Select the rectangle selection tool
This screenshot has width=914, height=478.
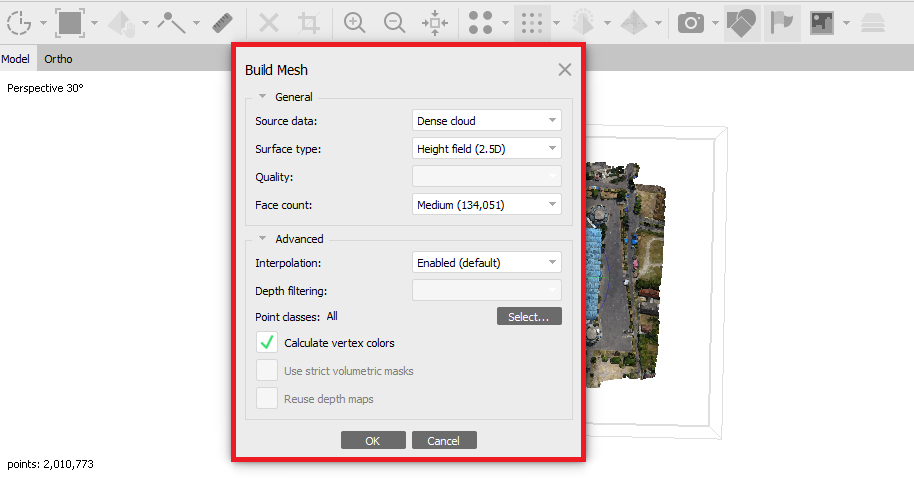click(70, 23)
